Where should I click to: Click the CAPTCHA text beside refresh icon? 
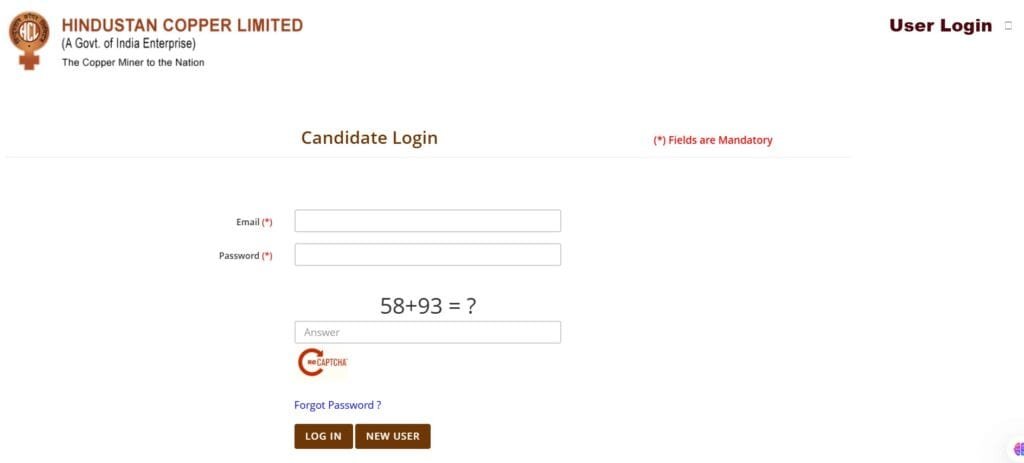pyautogui.click(x=336, y=361)
